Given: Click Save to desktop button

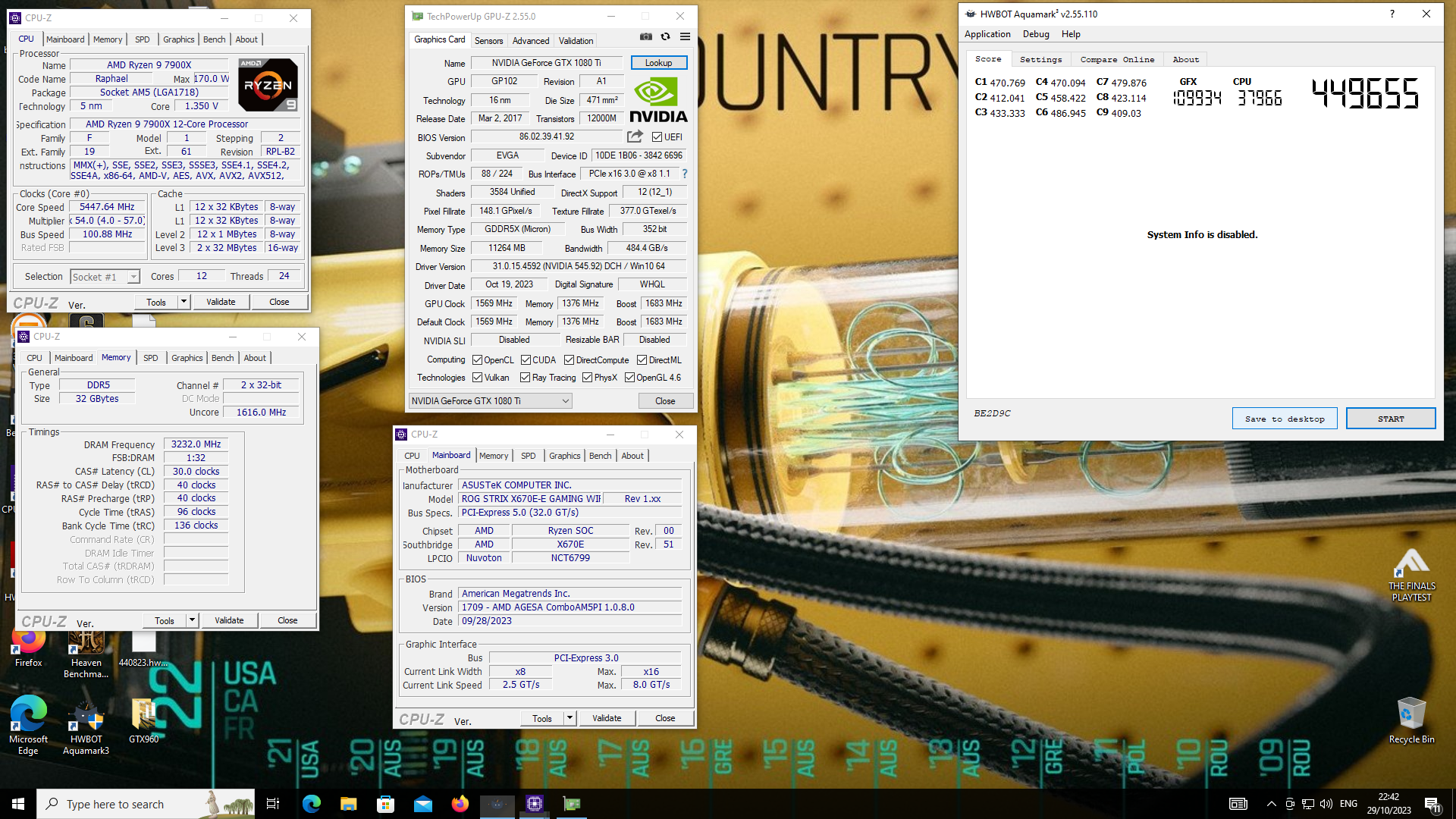Looking at the screenshot, I should tap(1285, 419).
